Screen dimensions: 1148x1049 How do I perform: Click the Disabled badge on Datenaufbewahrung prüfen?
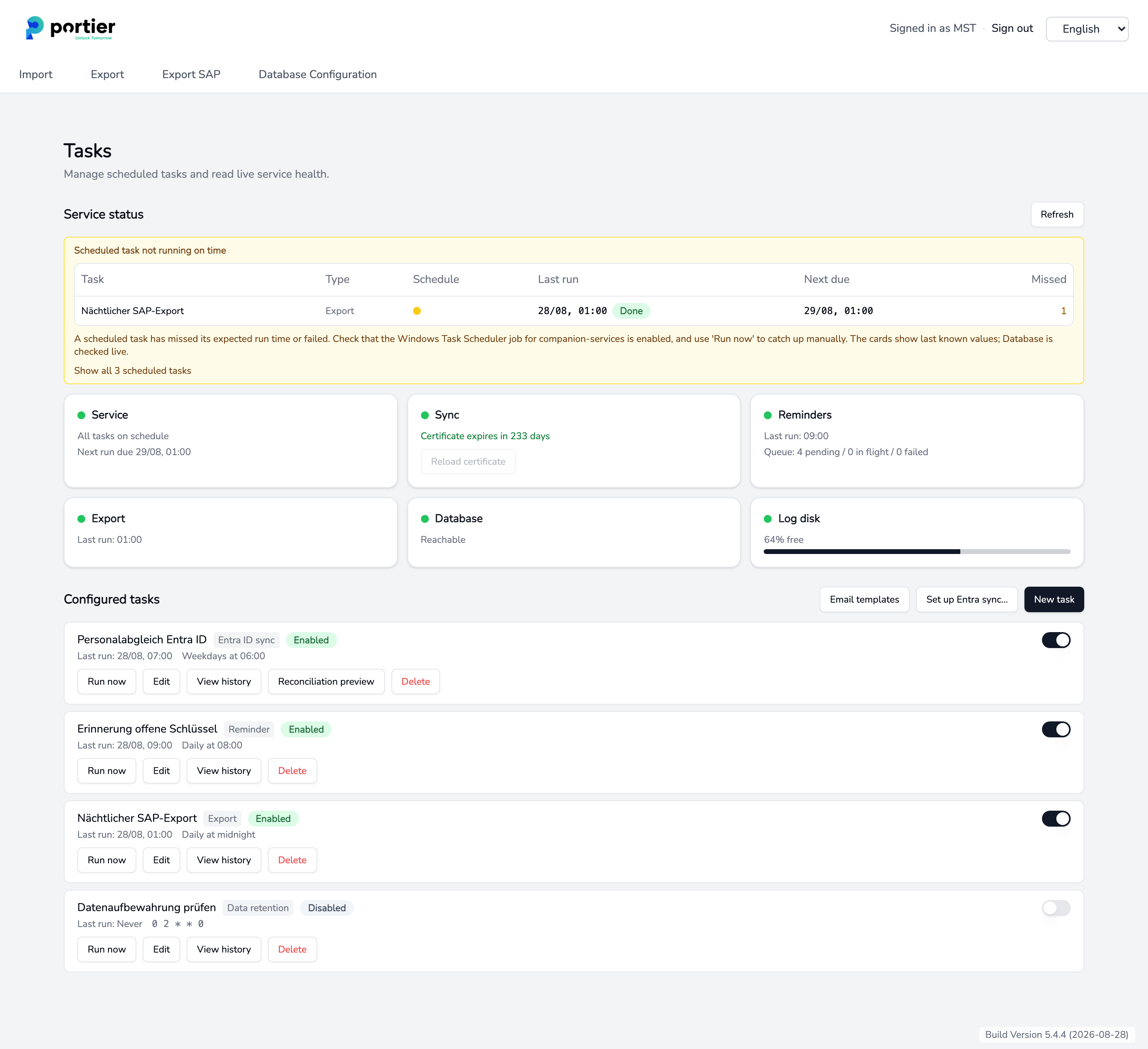tap(327, 908)
